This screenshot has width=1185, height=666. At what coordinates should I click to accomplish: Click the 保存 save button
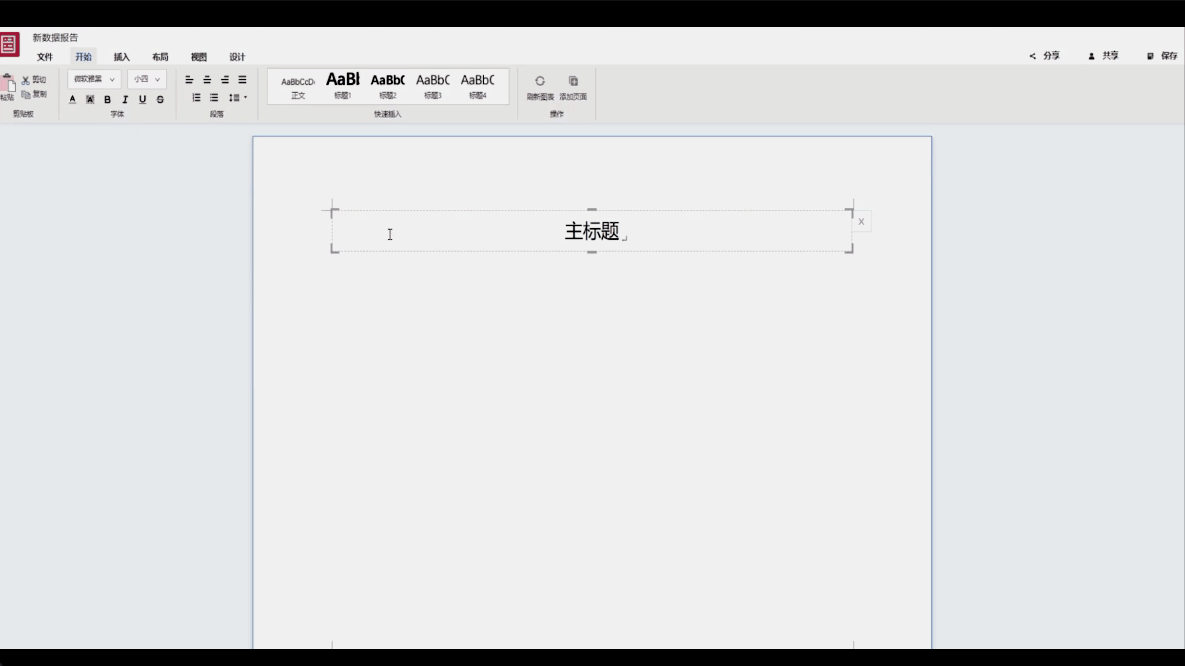pyautogui.click(x=1162, y=56)
